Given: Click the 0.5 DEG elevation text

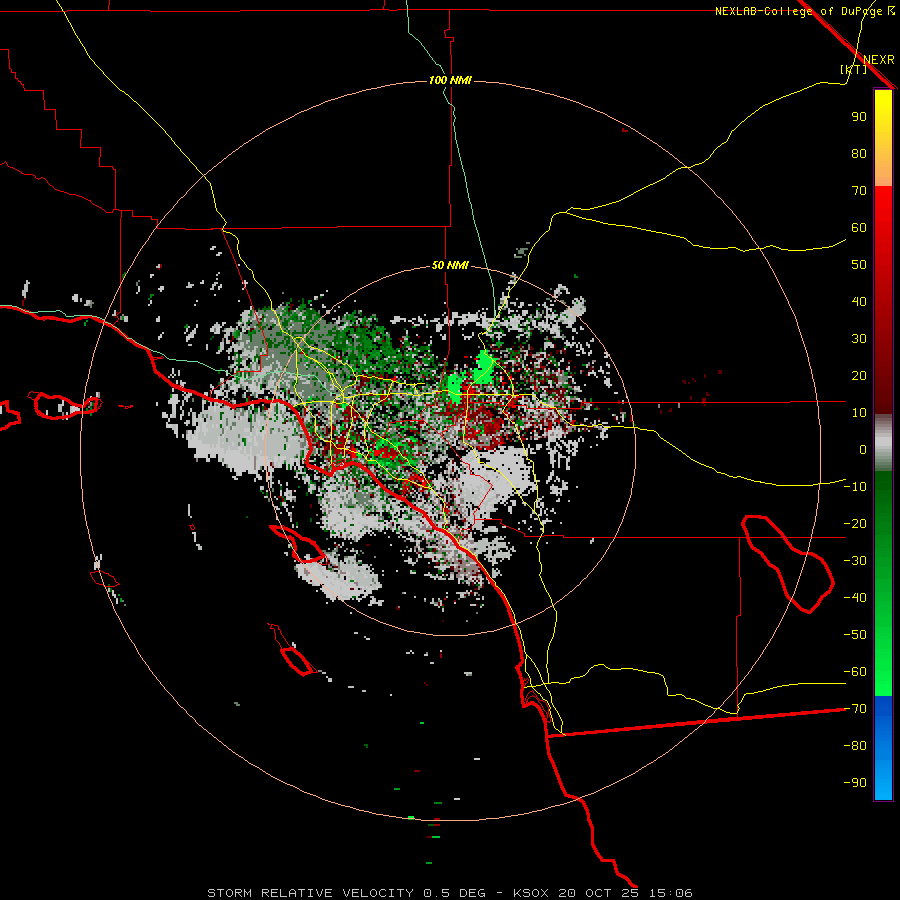Looking at the screenshot, I should pyautogui.click(x=454, y=893).
